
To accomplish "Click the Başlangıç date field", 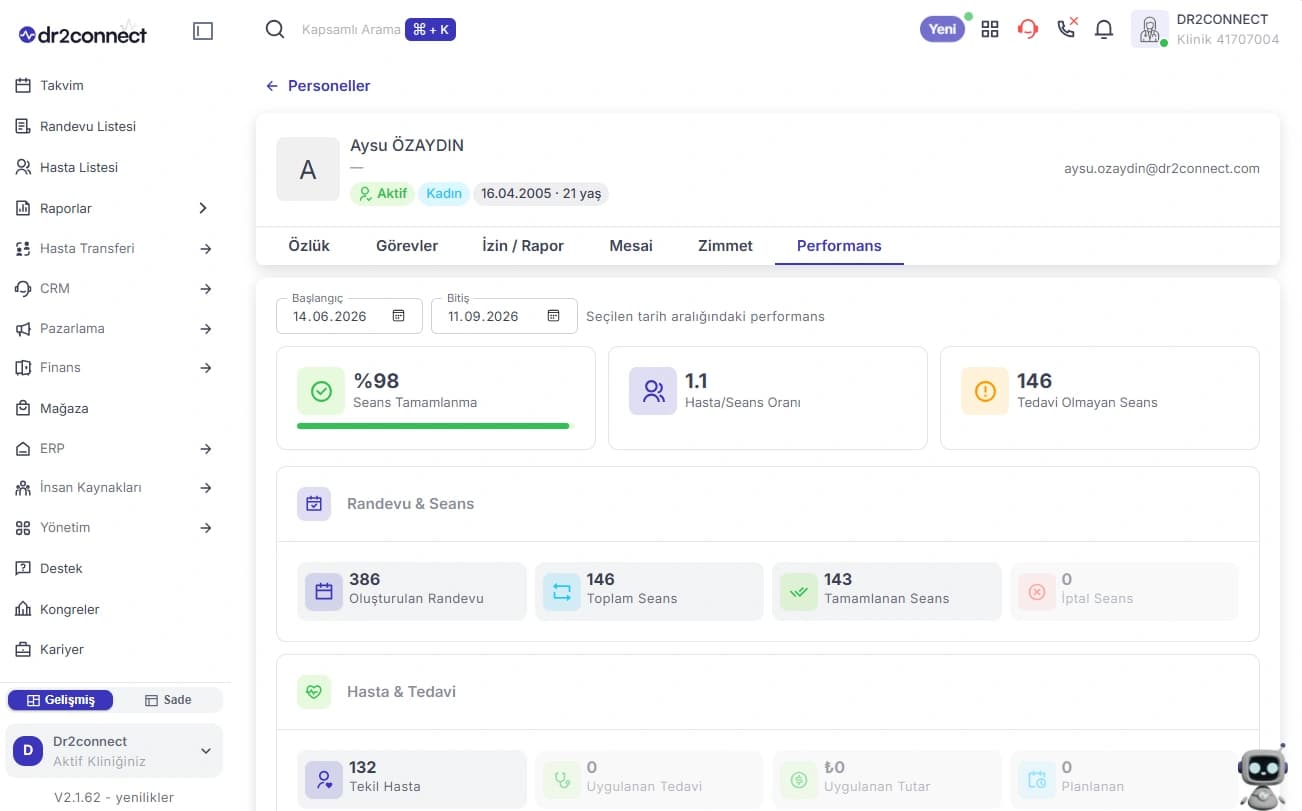I will [350, 316].
